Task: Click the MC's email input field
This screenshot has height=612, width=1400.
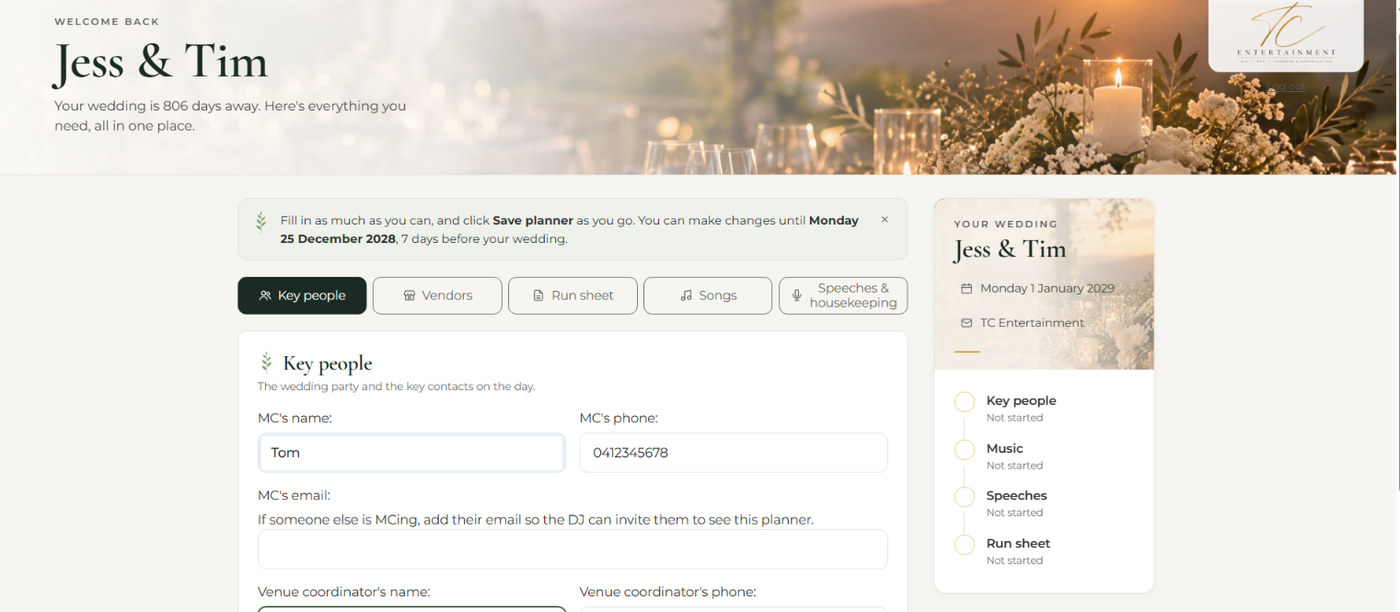Action: [572, 549]
